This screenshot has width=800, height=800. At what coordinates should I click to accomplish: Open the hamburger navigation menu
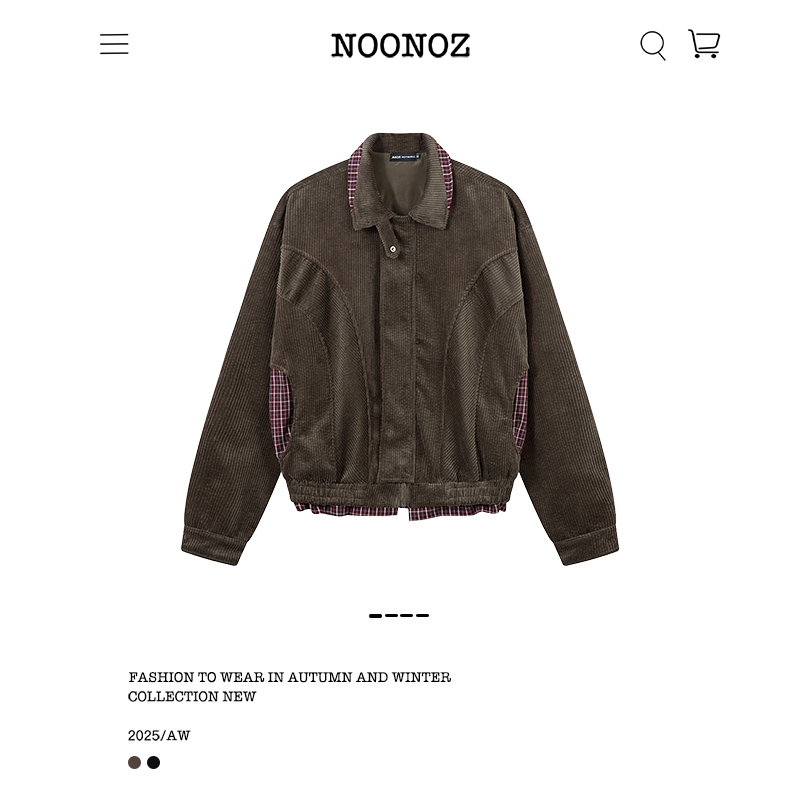114,44
